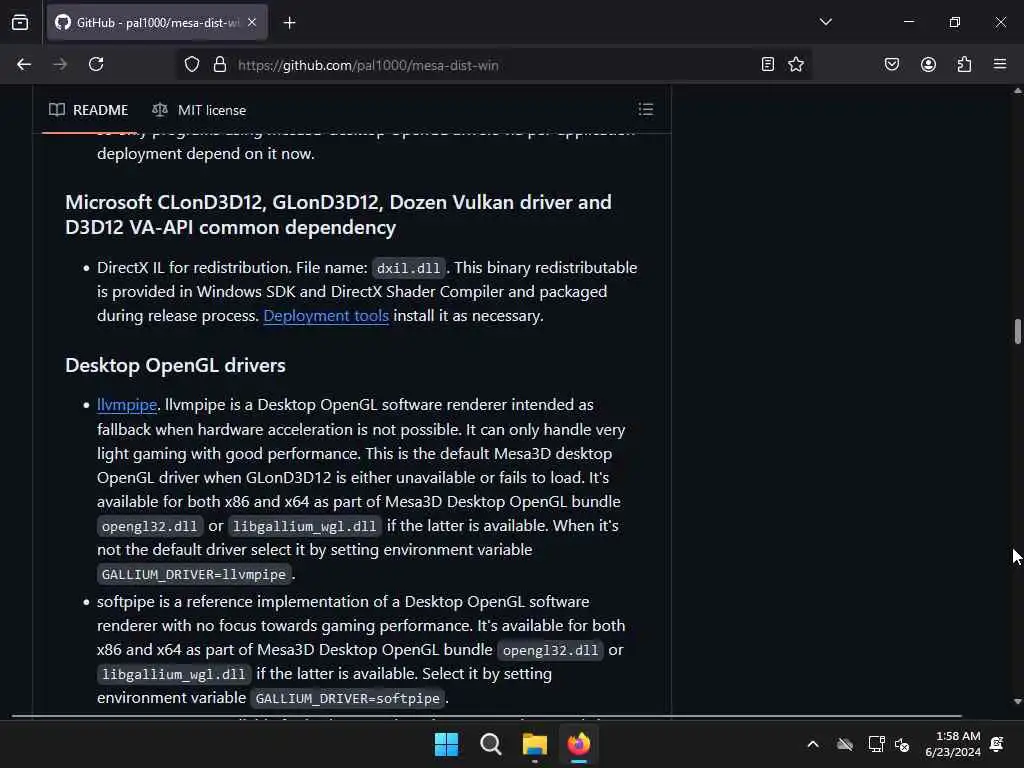Toggle reader view for the page
Image resolution: width=1024 pixels, height=768 pixels.
[x=767, y=65]
